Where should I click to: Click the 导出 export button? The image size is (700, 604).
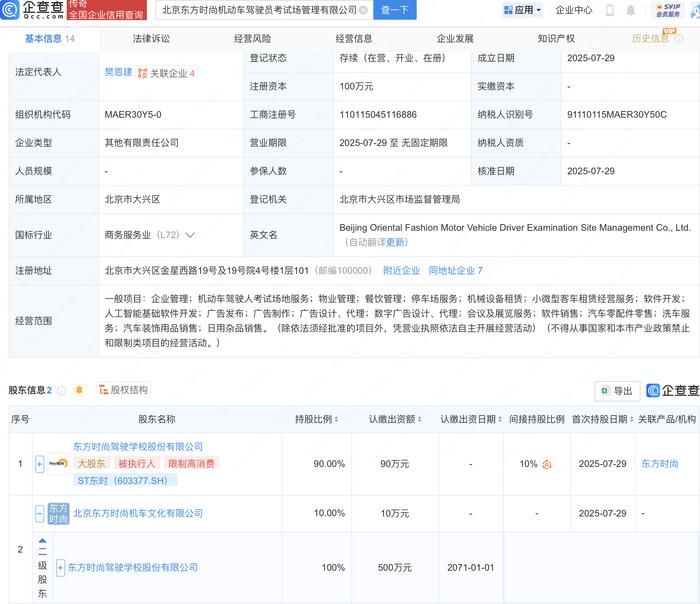pyautogui.click(x=617, y=391)
